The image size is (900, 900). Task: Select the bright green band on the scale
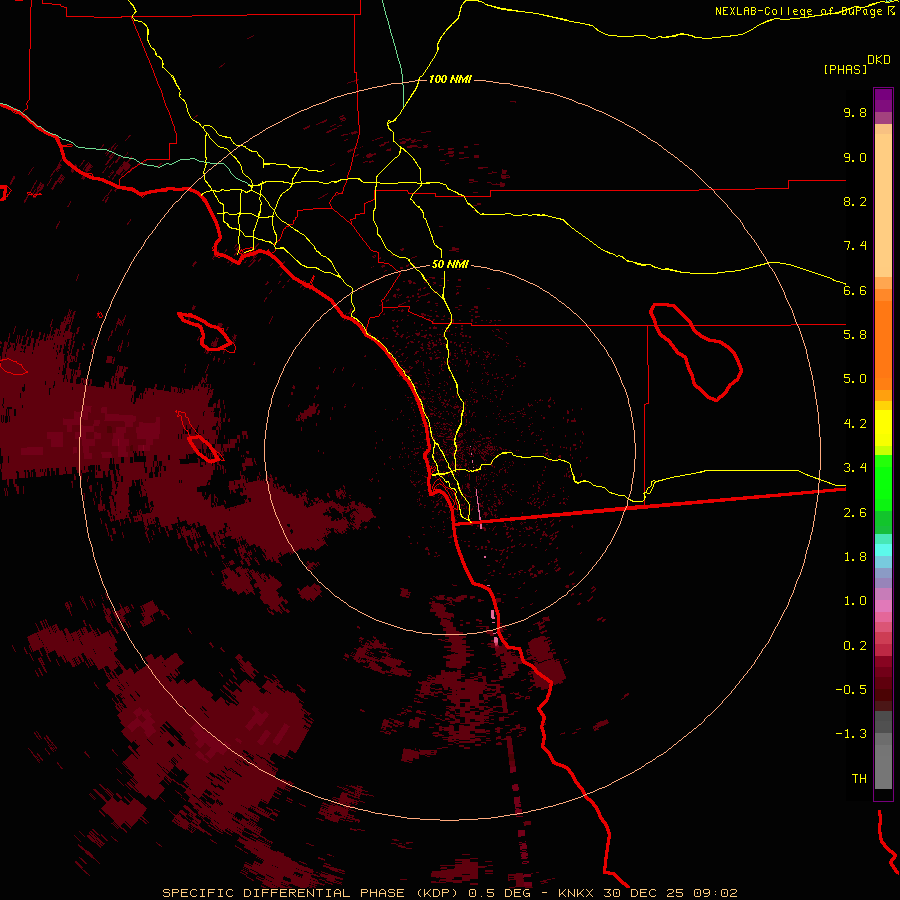pos(883,482)
